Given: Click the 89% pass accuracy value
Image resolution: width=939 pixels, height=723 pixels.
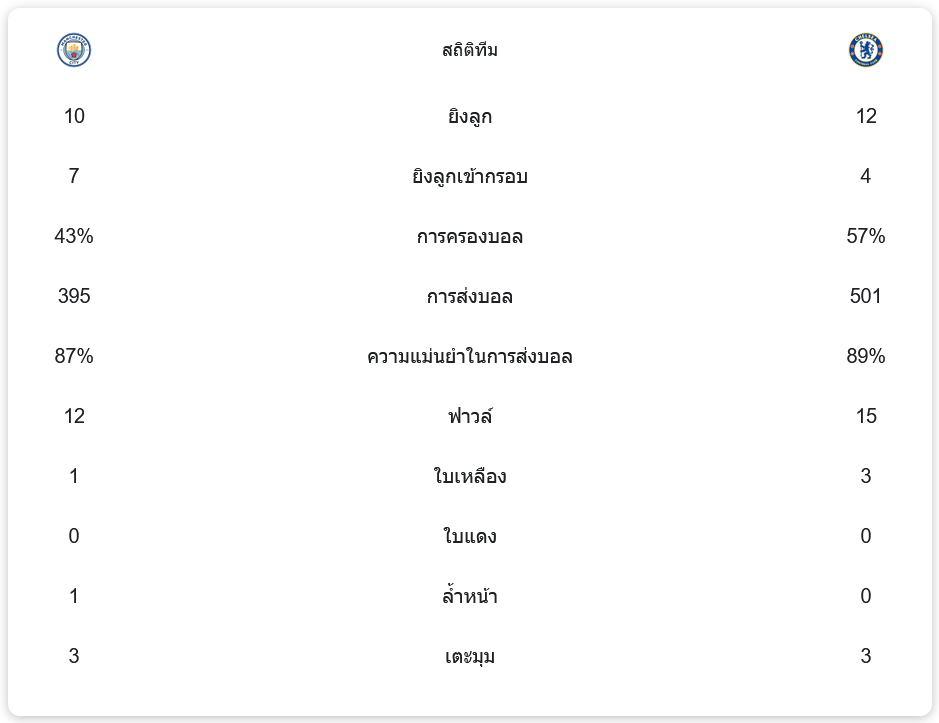Looking at the screenshot, I should (865, 356).
